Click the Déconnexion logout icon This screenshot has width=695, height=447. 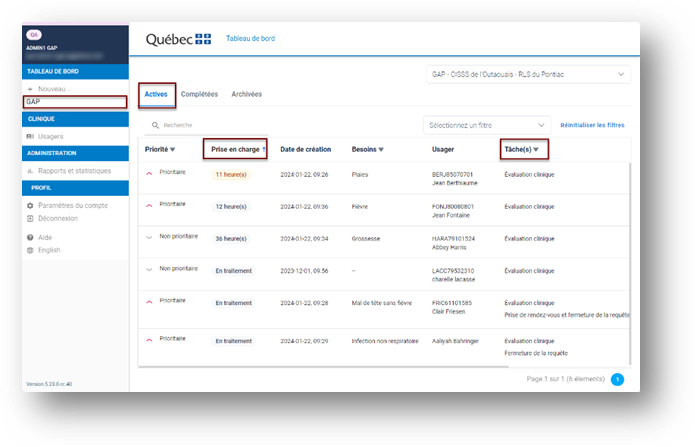tap(30, 219)
